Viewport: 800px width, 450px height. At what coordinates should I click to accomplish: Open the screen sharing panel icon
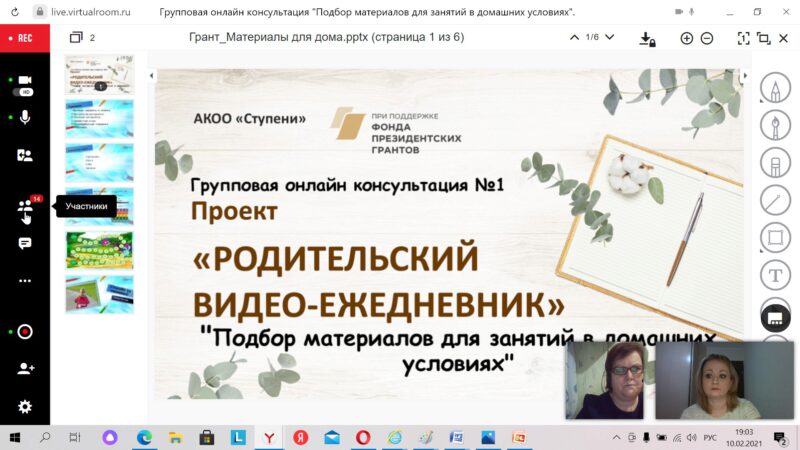(x=24, y=155)
